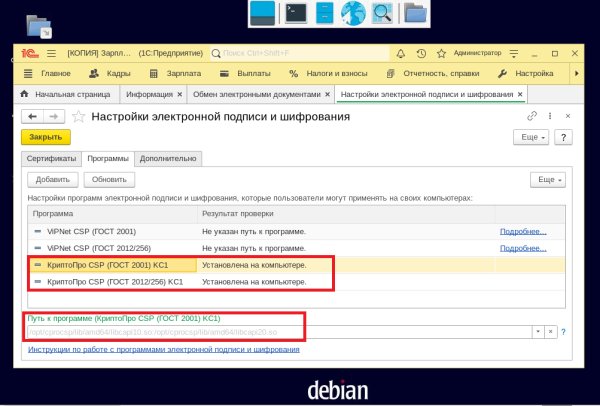Open the Настройка section
This screenshot has width=600, height=406.
coord(525,73)
